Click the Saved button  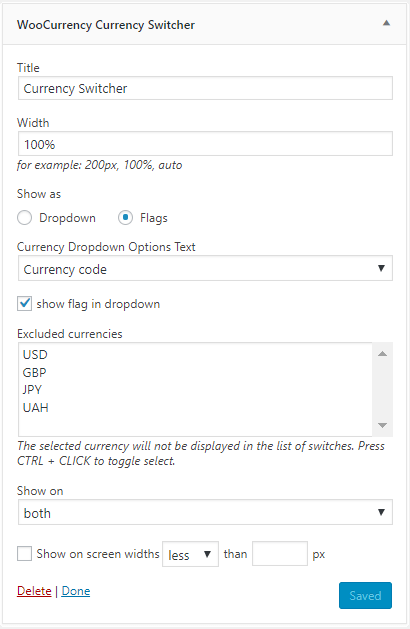click(x=365, y=596)
